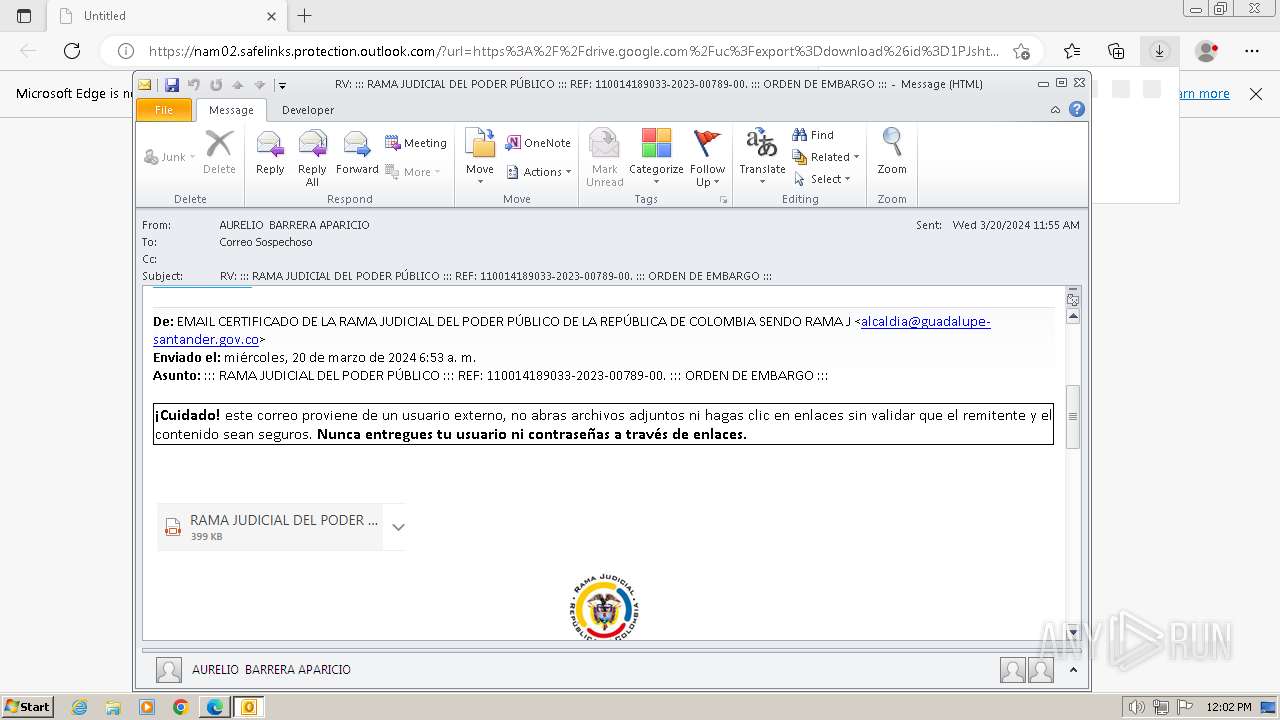
Task: Forward this email message
Action: click(x=357, y=154)
